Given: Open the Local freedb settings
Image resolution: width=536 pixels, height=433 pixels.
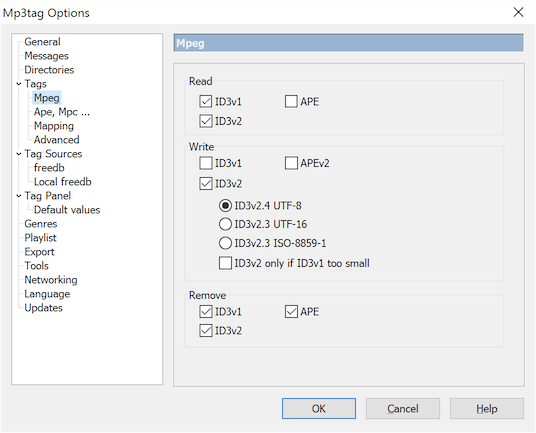Looking at the screenshot, I should 63,182.
